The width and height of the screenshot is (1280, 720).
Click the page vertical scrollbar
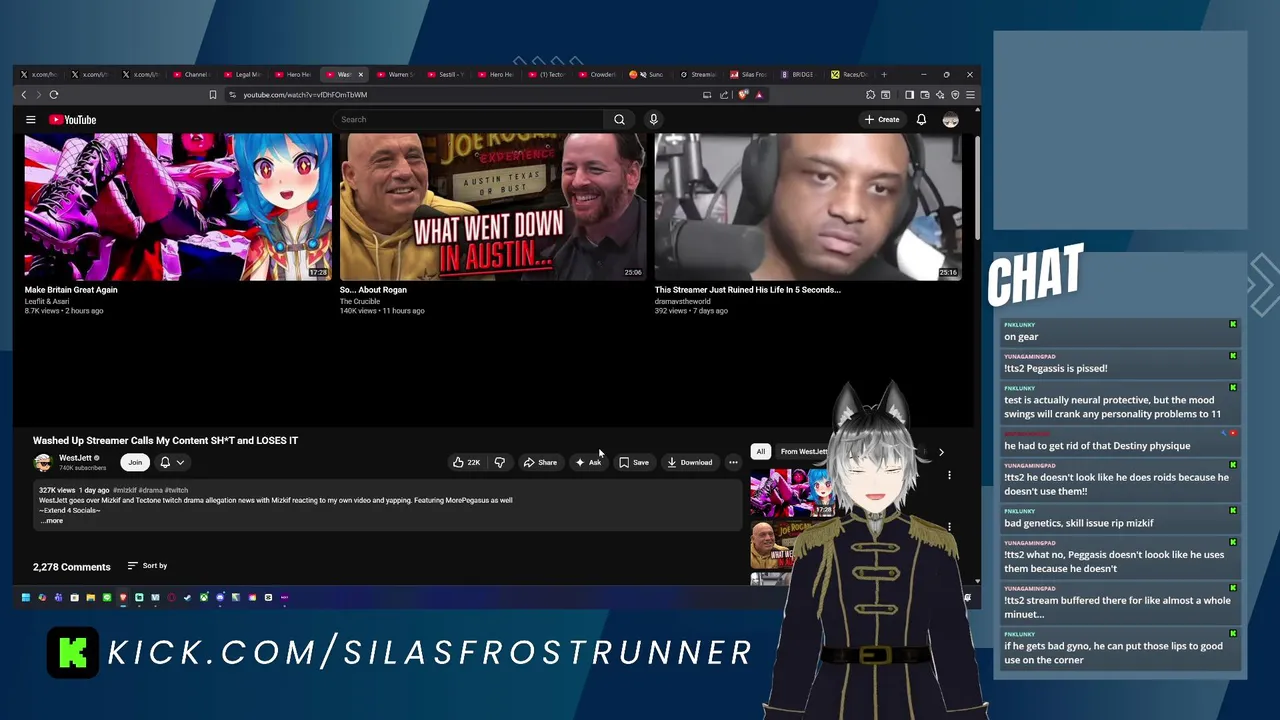click(x=976, y=190)
